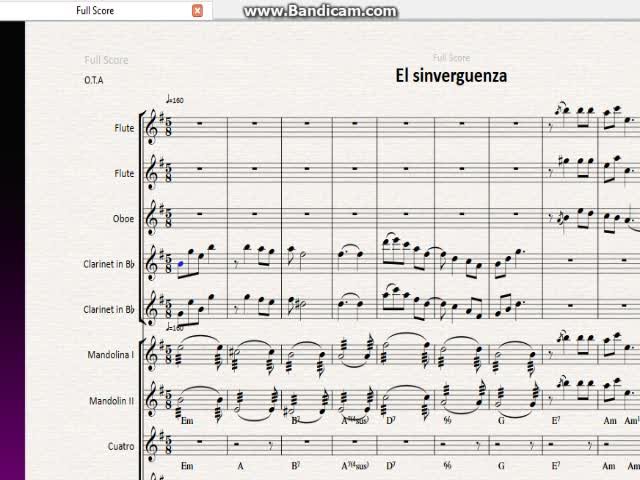Select the gray Full Score header above O.T.A

pyautogui.click(x=106, y=60)
